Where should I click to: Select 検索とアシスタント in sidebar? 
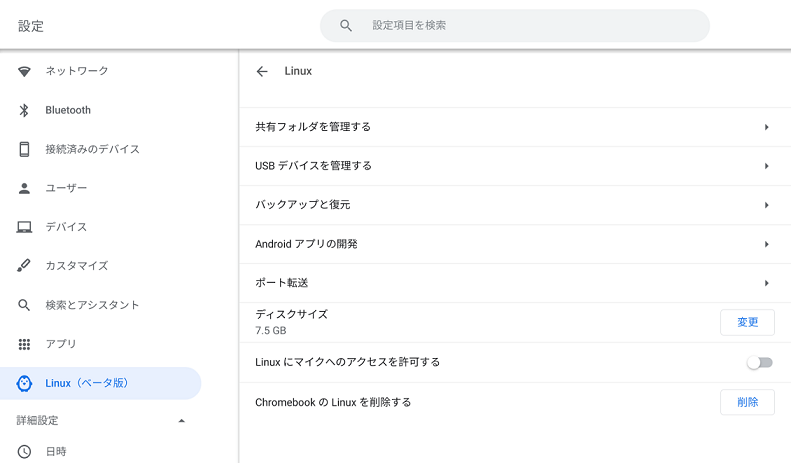(92, 305)
